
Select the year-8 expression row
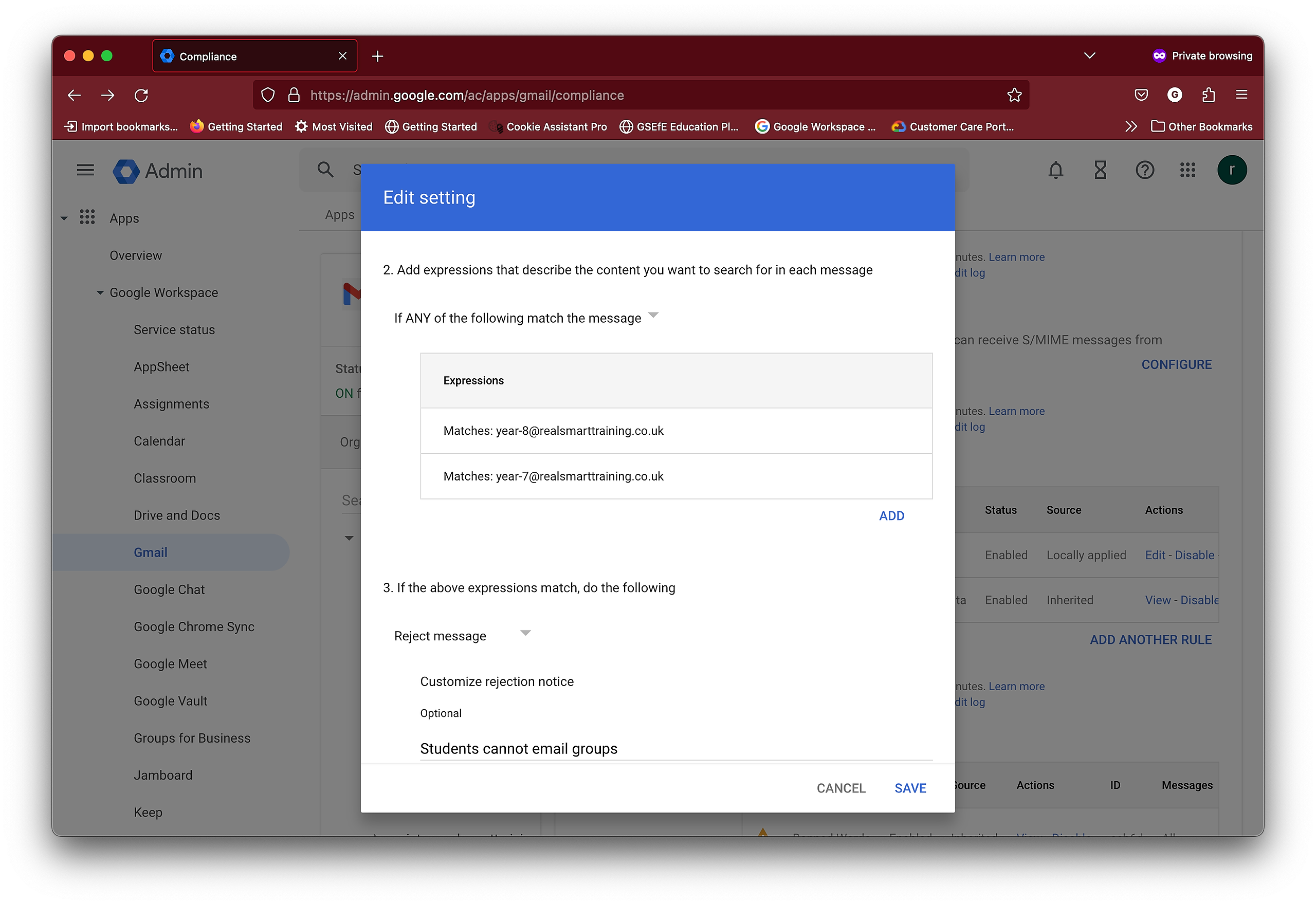[675, 431]
